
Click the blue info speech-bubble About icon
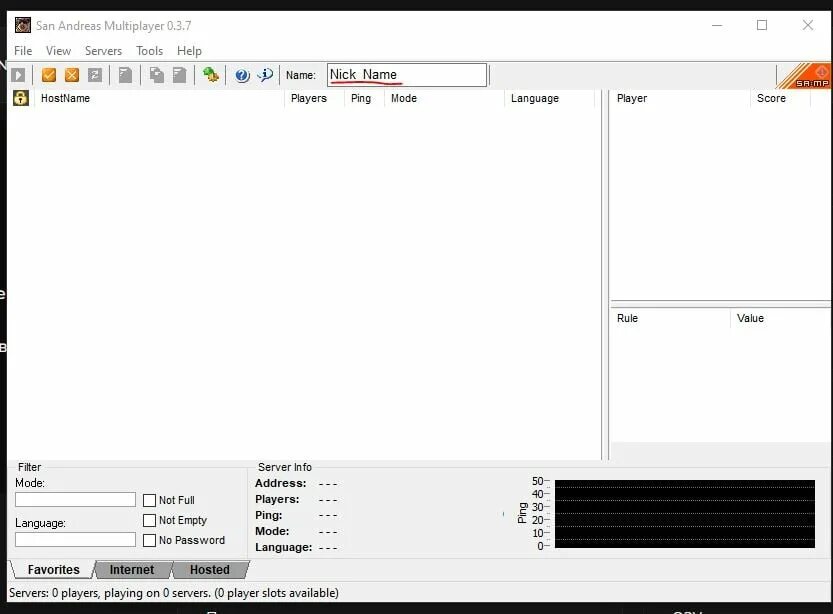click(265, 75)
